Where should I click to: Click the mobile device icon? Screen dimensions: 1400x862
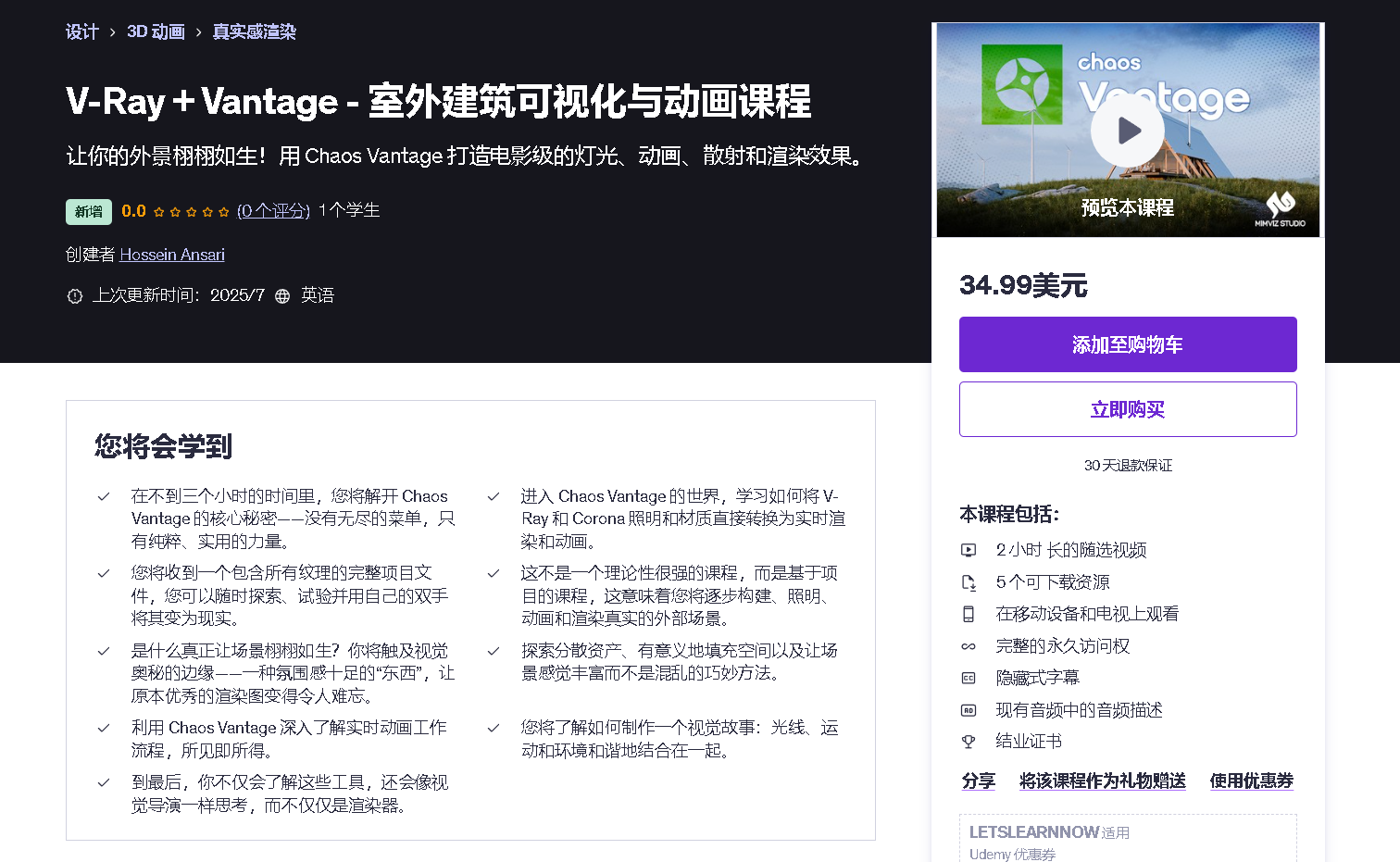point(969,614)
